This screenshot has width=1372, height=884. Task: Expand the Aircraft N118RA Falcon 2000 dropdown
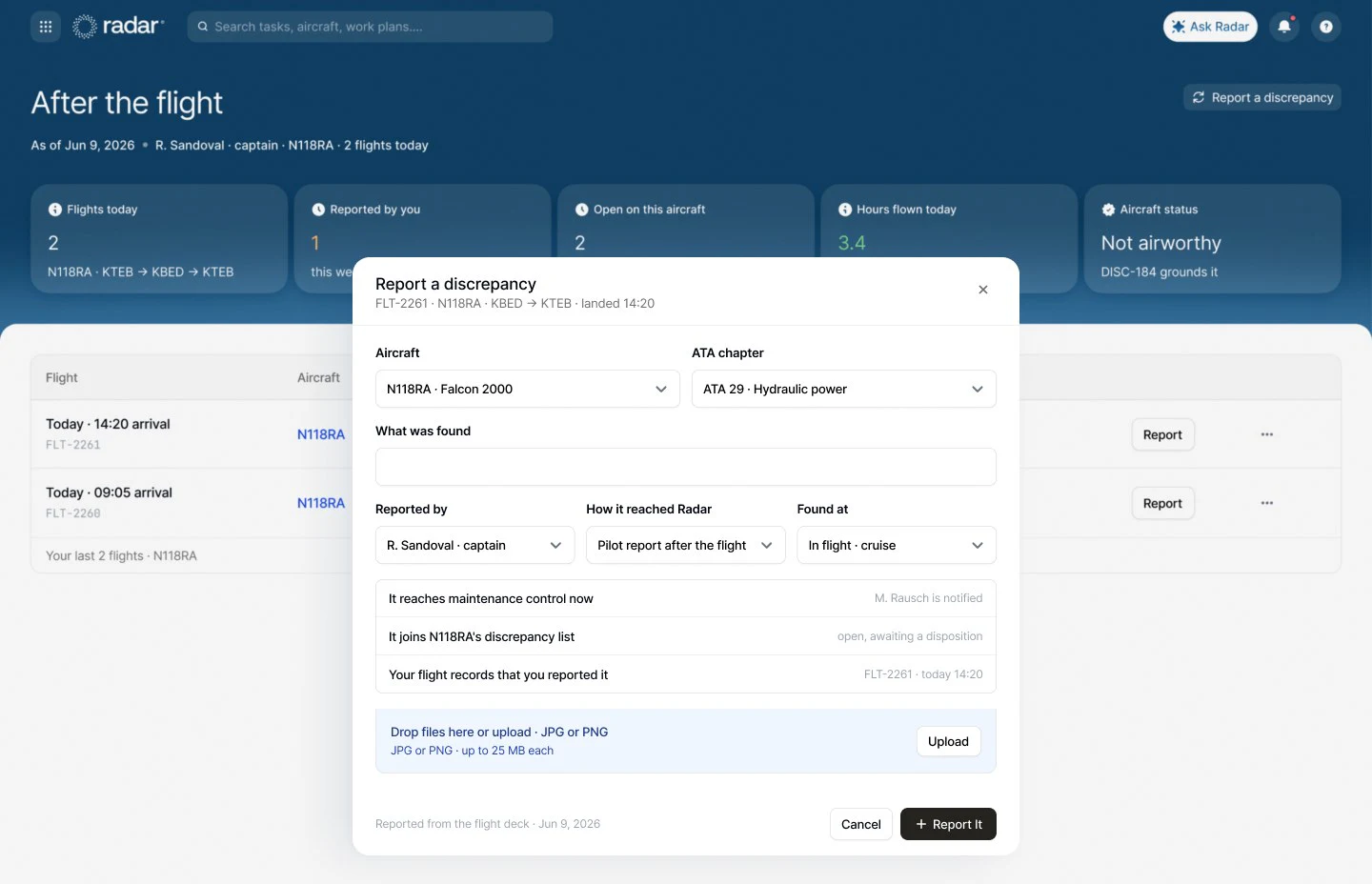point(528,389)
